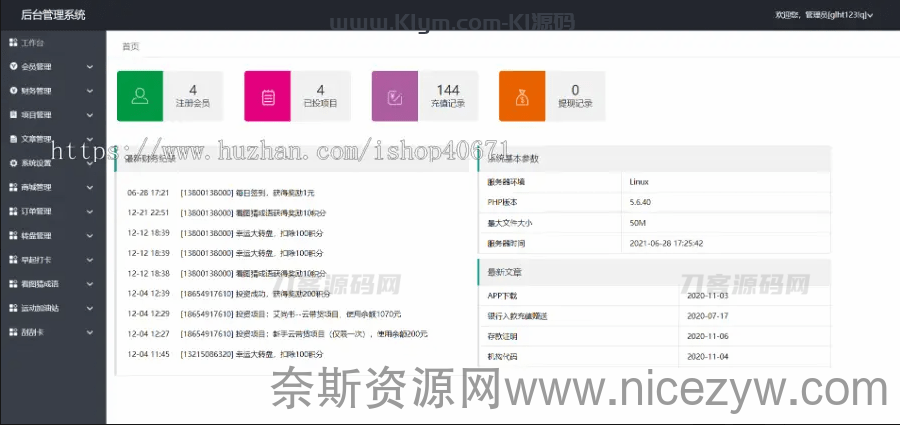Click the 看图猜成语 icon in sidebar

[x=13, y=284]
